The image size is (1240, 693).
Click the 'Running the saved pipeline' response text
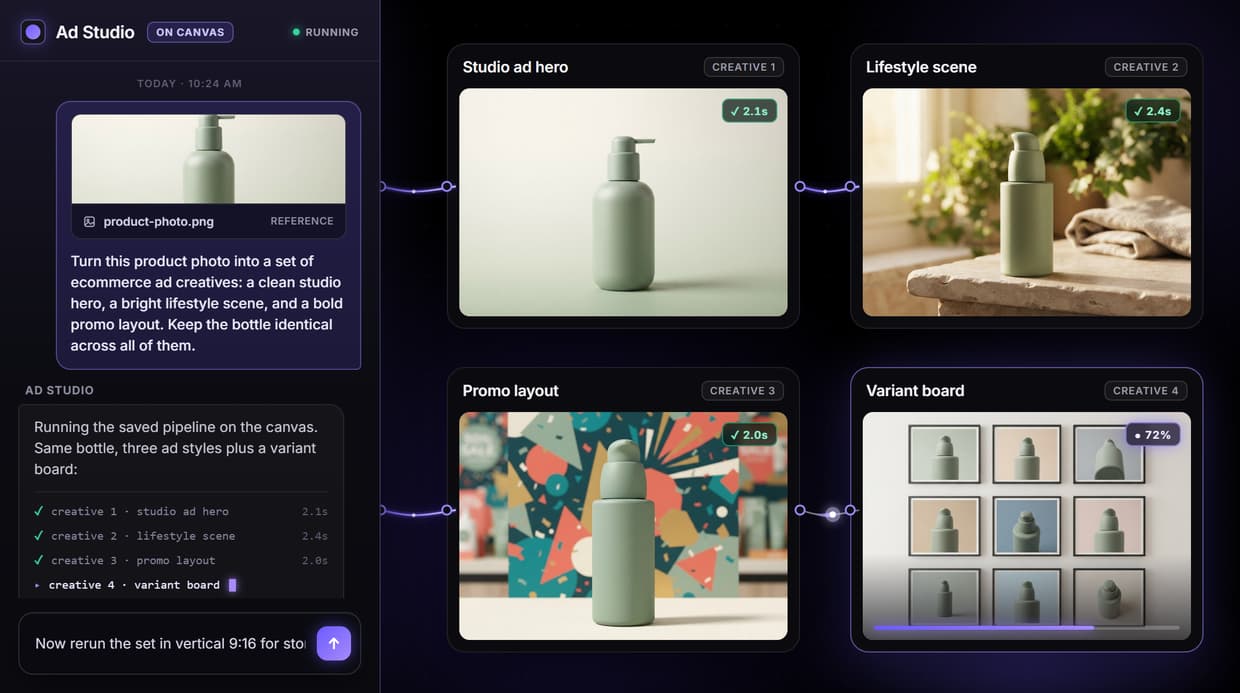(x=175, y=448)
